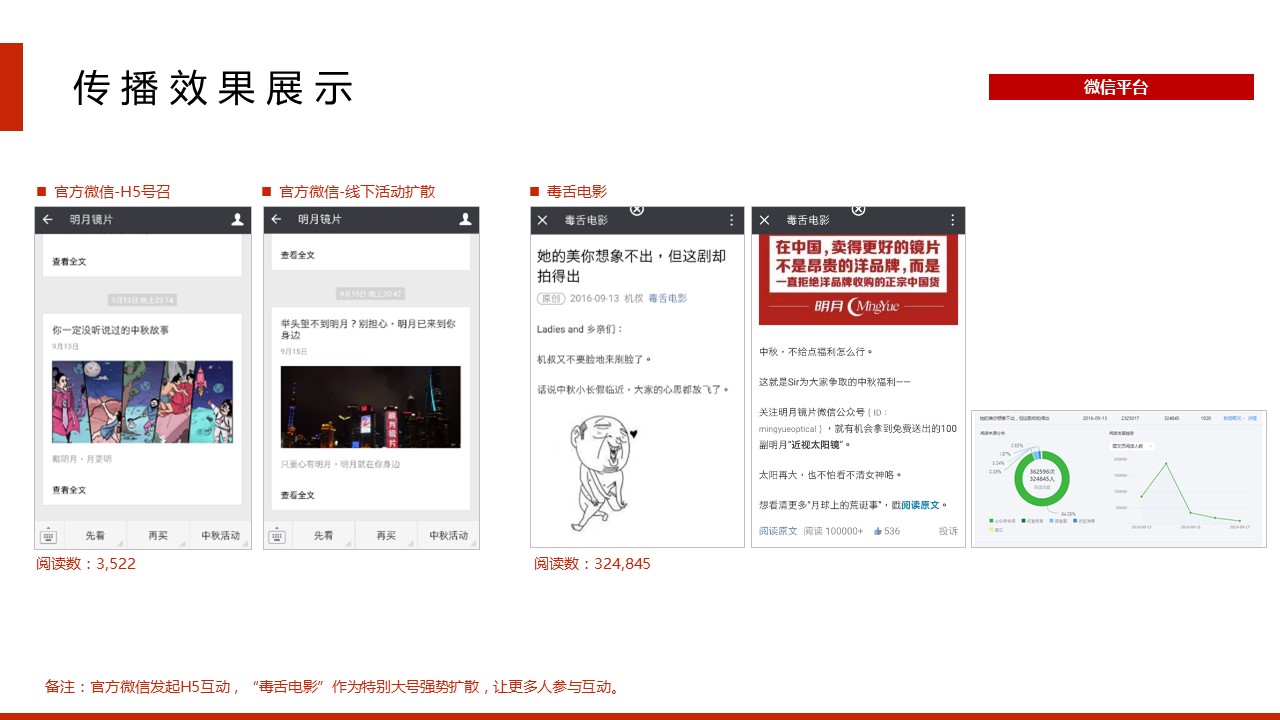The image size is (1280, 720).
Task: Tap back arrow in 线下活动扩散 明月镜片 screenshot
Action: 276,220
